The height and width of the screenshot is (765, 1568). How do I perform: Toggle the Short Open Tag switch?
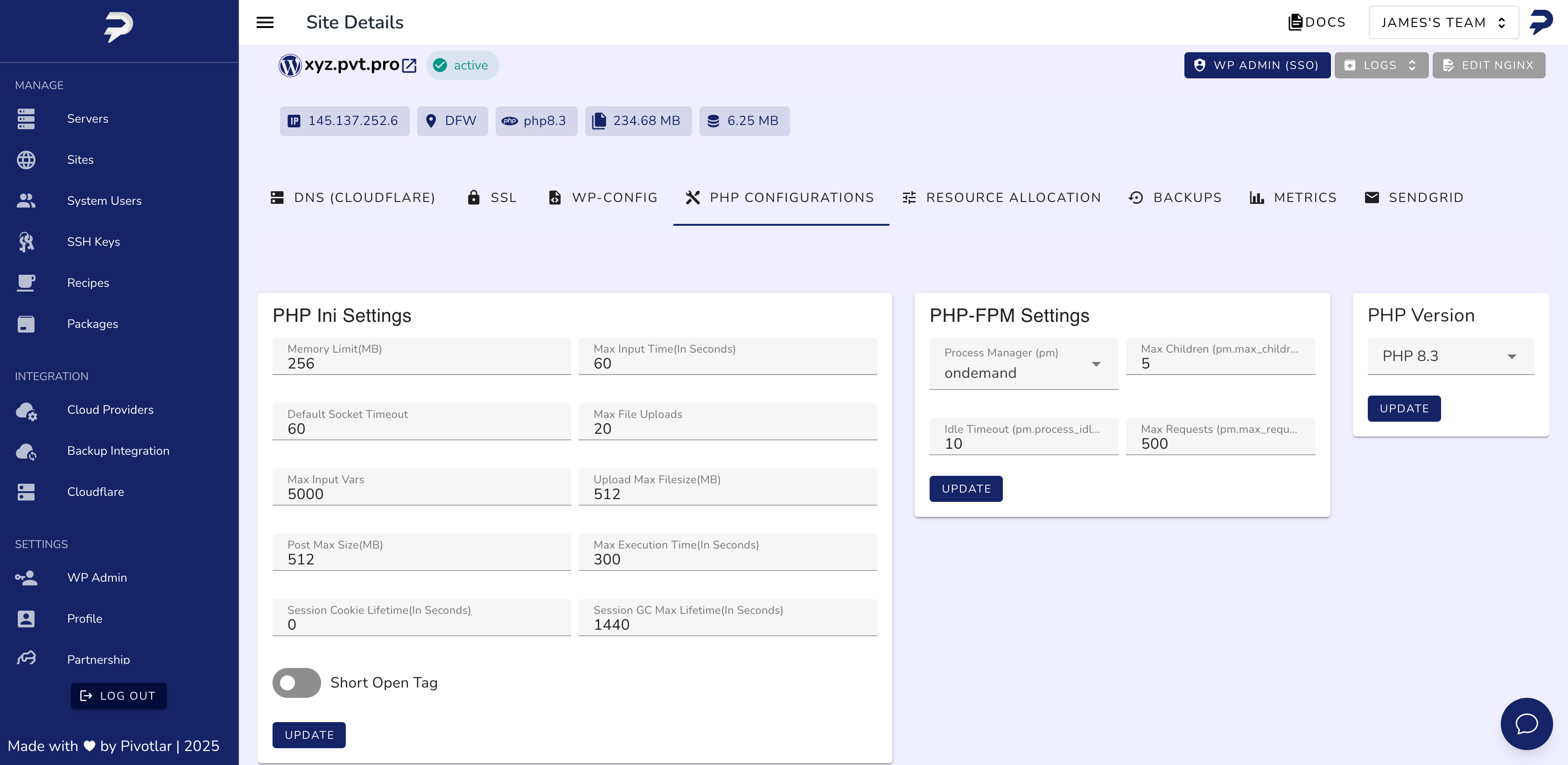point(296,683)
